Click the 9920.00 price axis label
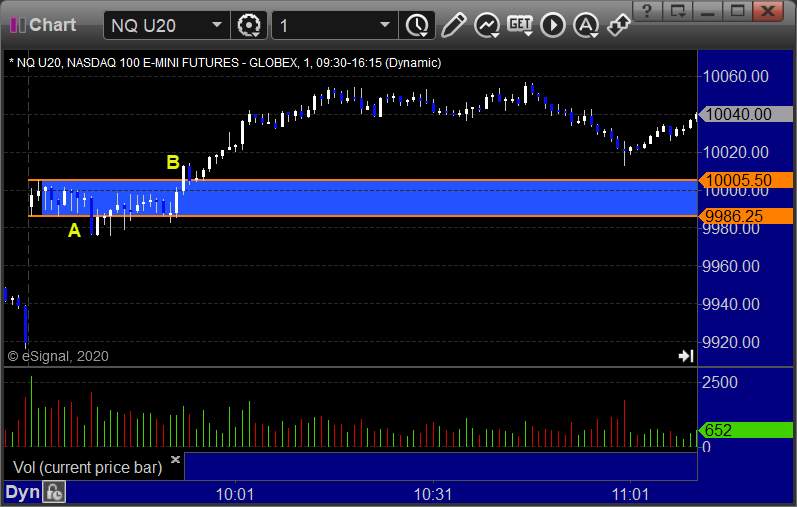This screenshot has height=507, width=797. [731, 342]
